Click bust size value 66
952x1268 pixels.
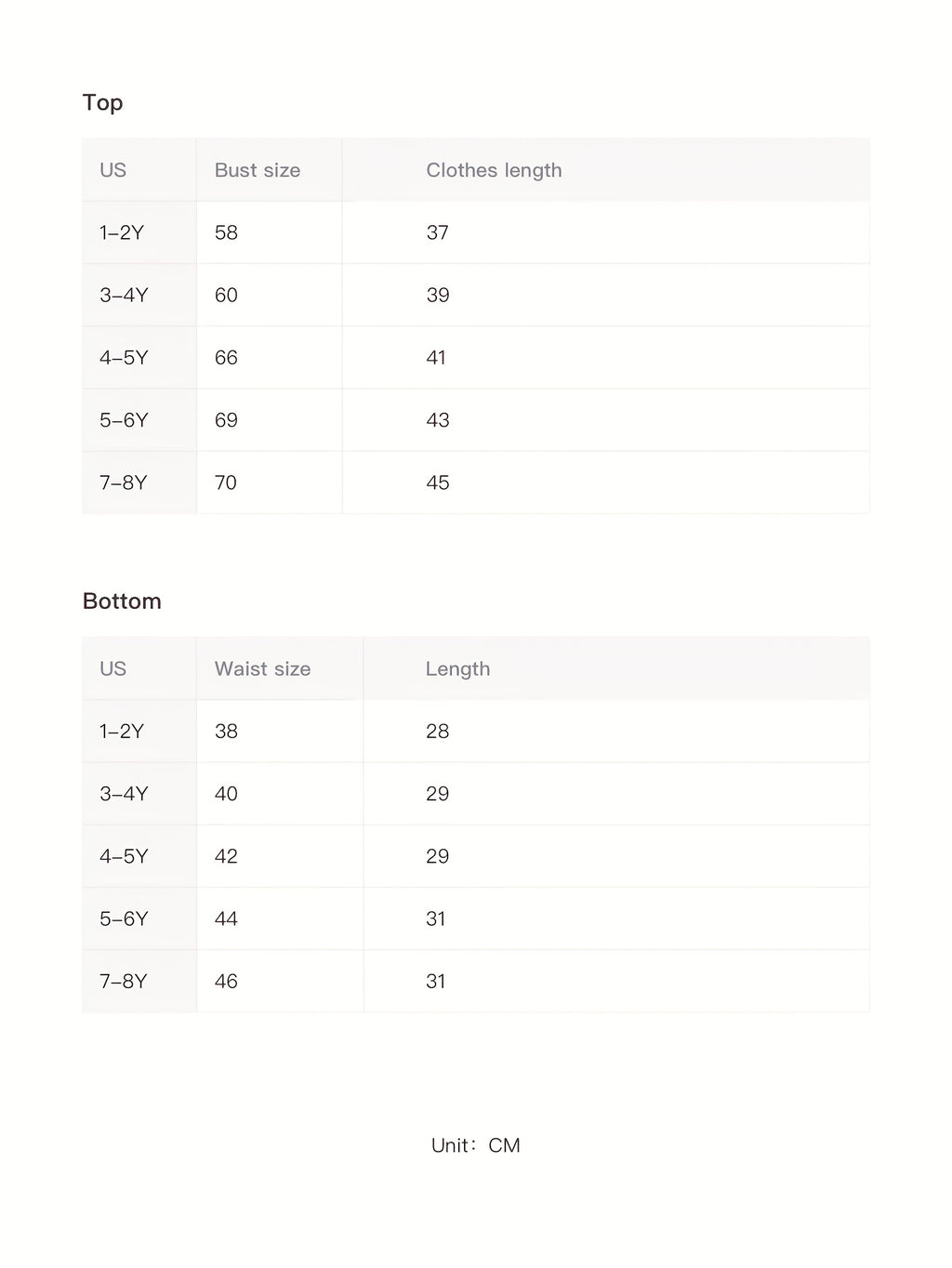[226, 358]
